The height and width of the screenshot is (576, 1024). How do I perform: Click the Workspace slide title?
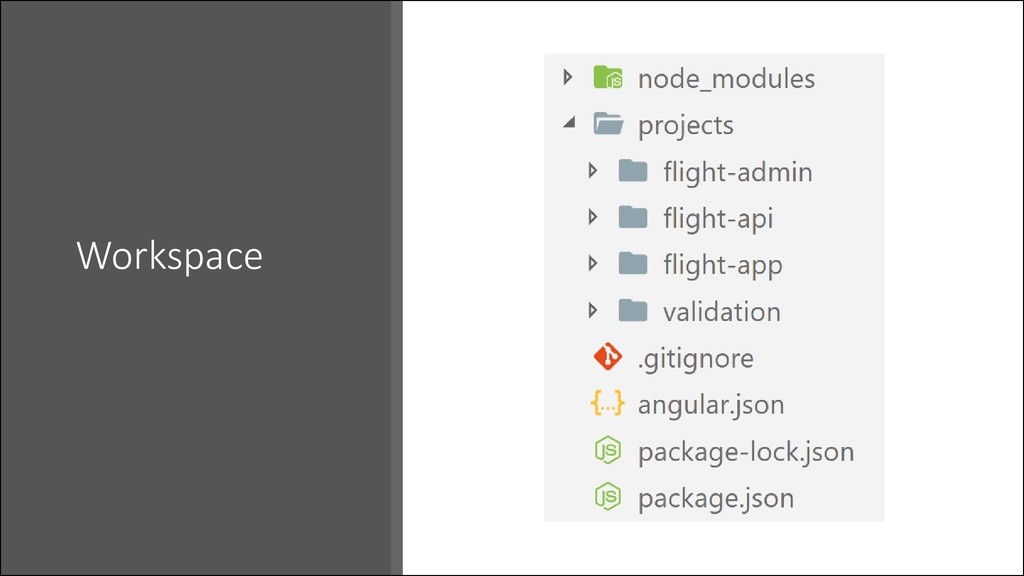(x=169, y=256)
